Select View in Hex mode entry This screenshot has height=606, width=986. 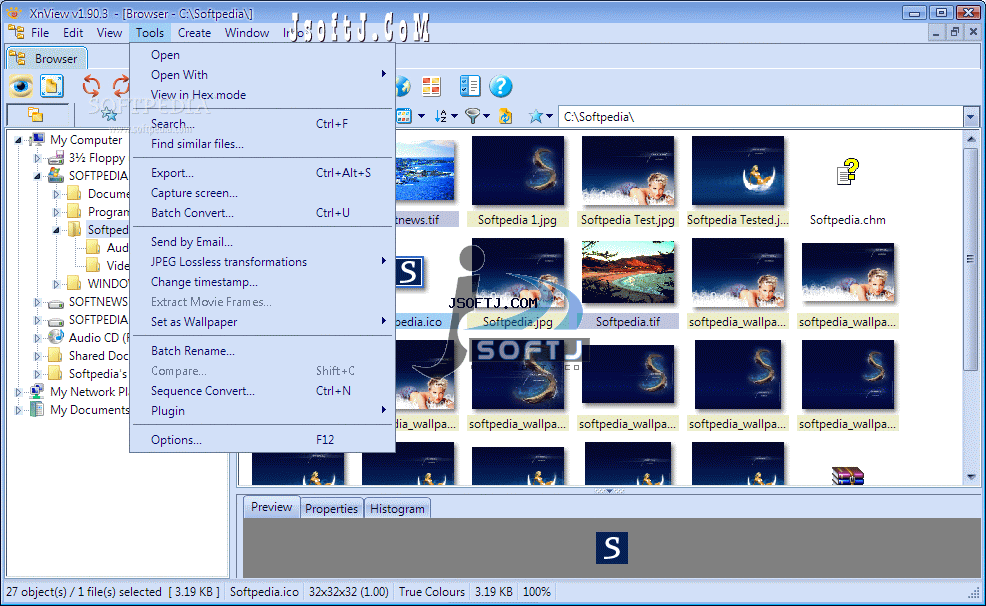click(x=262, y=95)
